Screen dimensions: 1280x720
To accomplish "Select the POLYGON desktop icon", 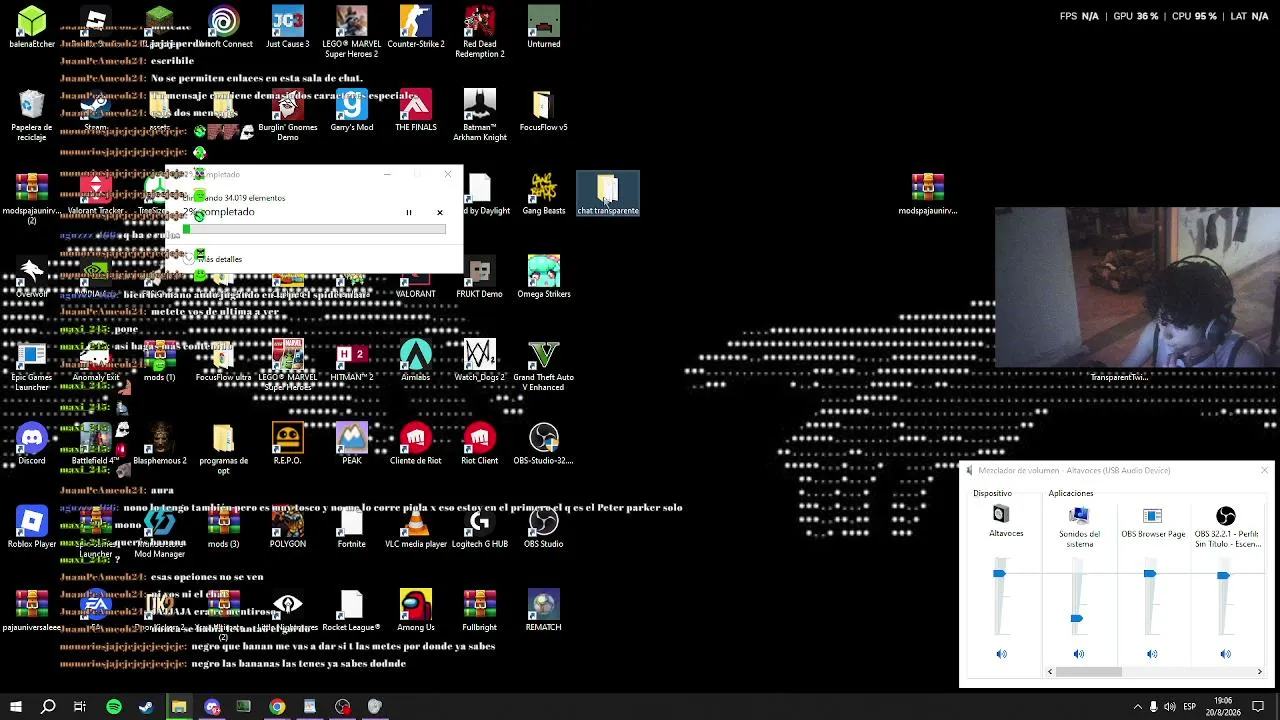I will [x=288, y=527].
